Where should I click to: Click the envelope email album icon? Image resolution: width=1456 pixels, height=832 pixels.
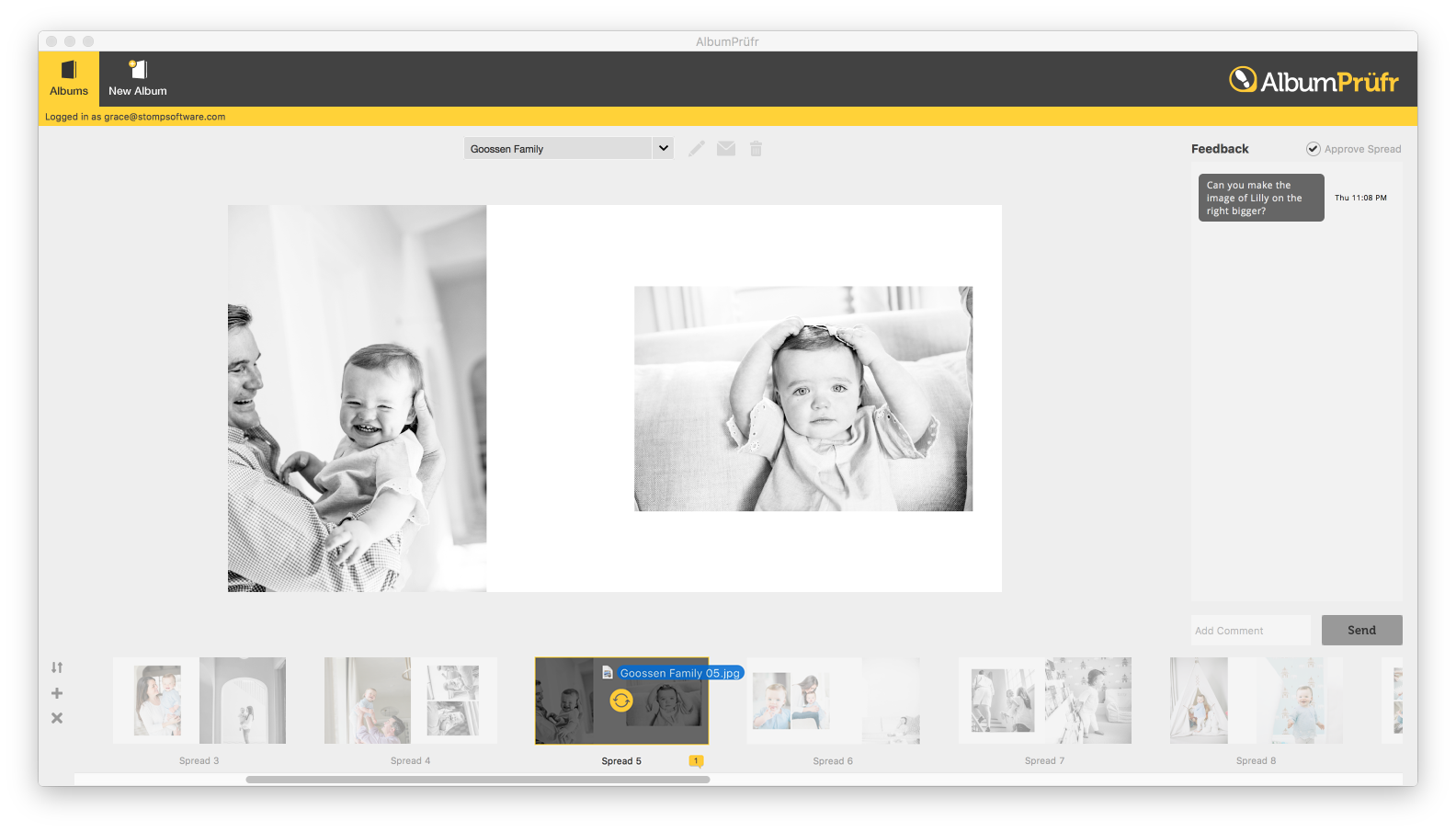tap(726, 148)
